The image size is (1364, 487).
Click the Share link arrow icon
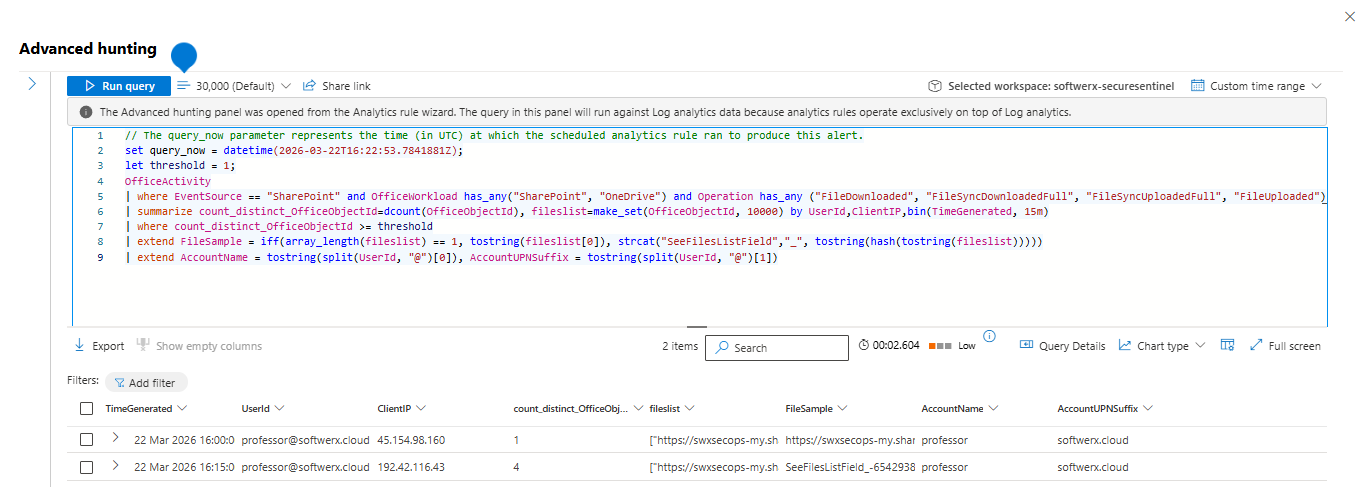[309, 86]
